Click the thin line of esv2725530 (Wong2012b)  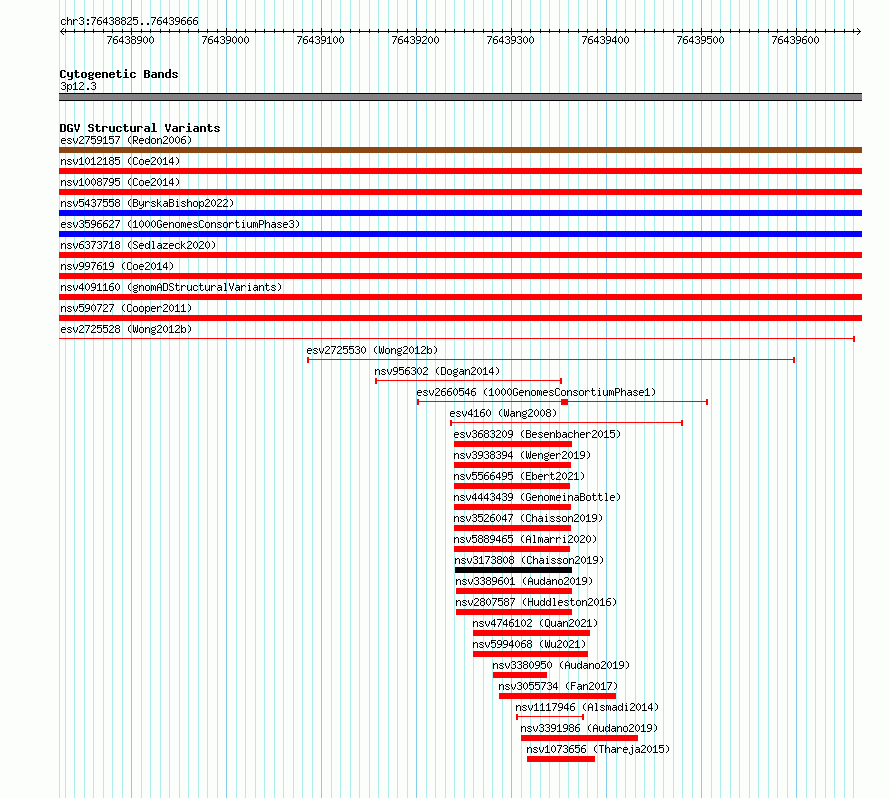(551, 360)
